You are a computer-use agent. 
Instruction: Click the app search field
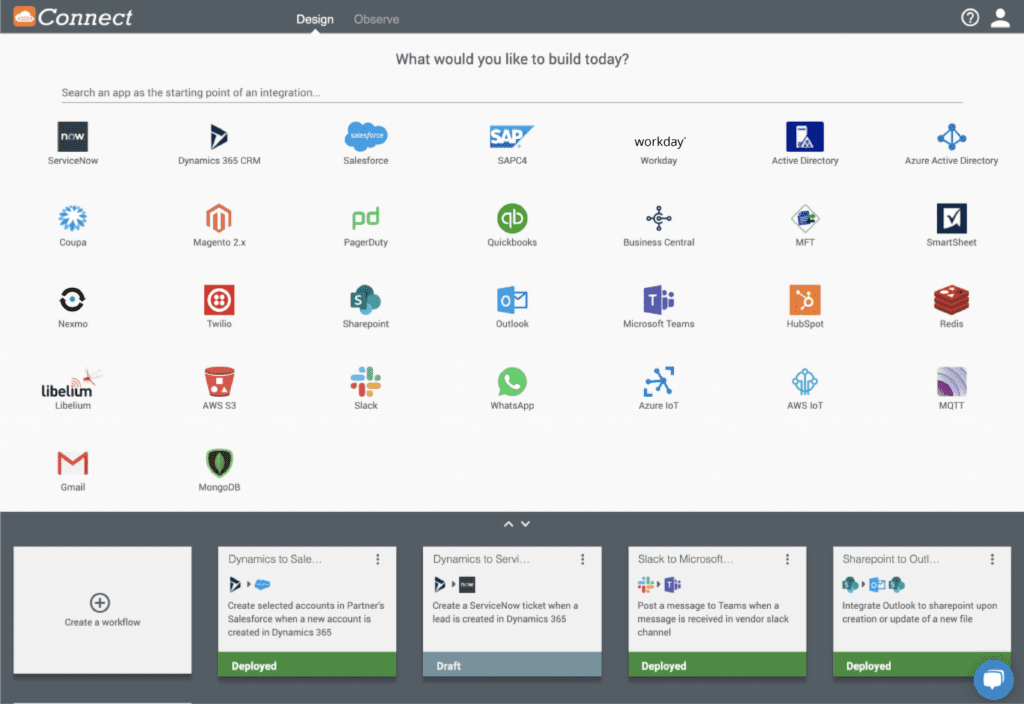click(x=511, y=93)
